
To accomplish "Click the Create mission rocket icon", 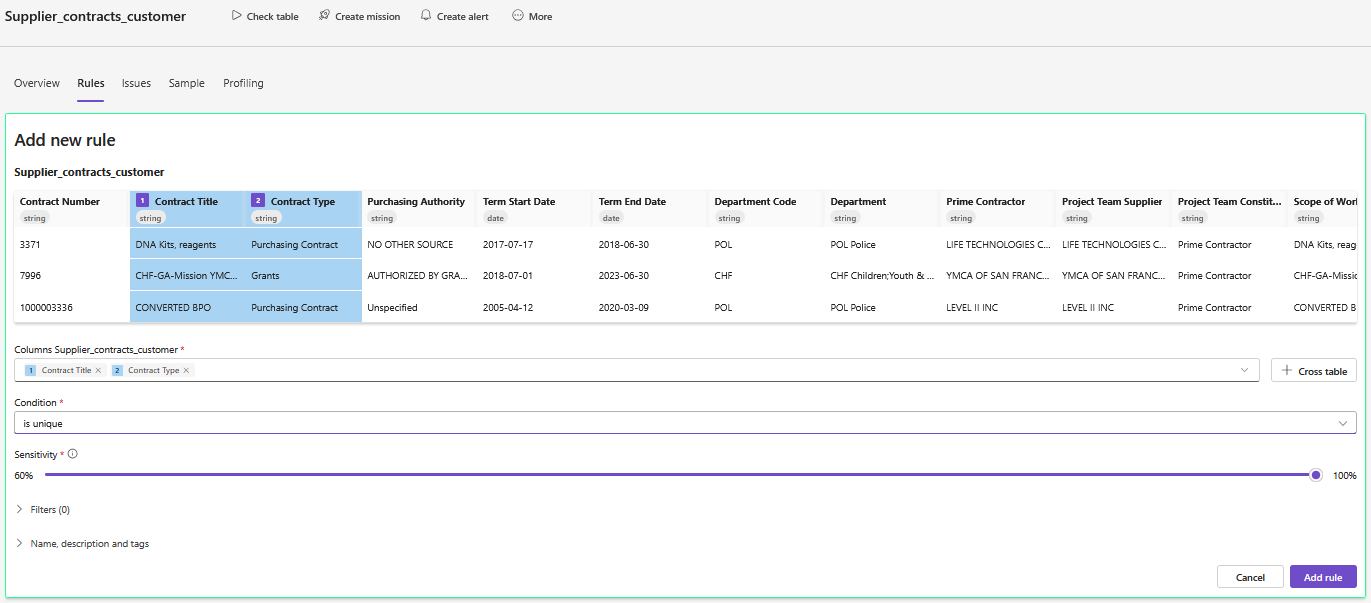I will (324, 16).
